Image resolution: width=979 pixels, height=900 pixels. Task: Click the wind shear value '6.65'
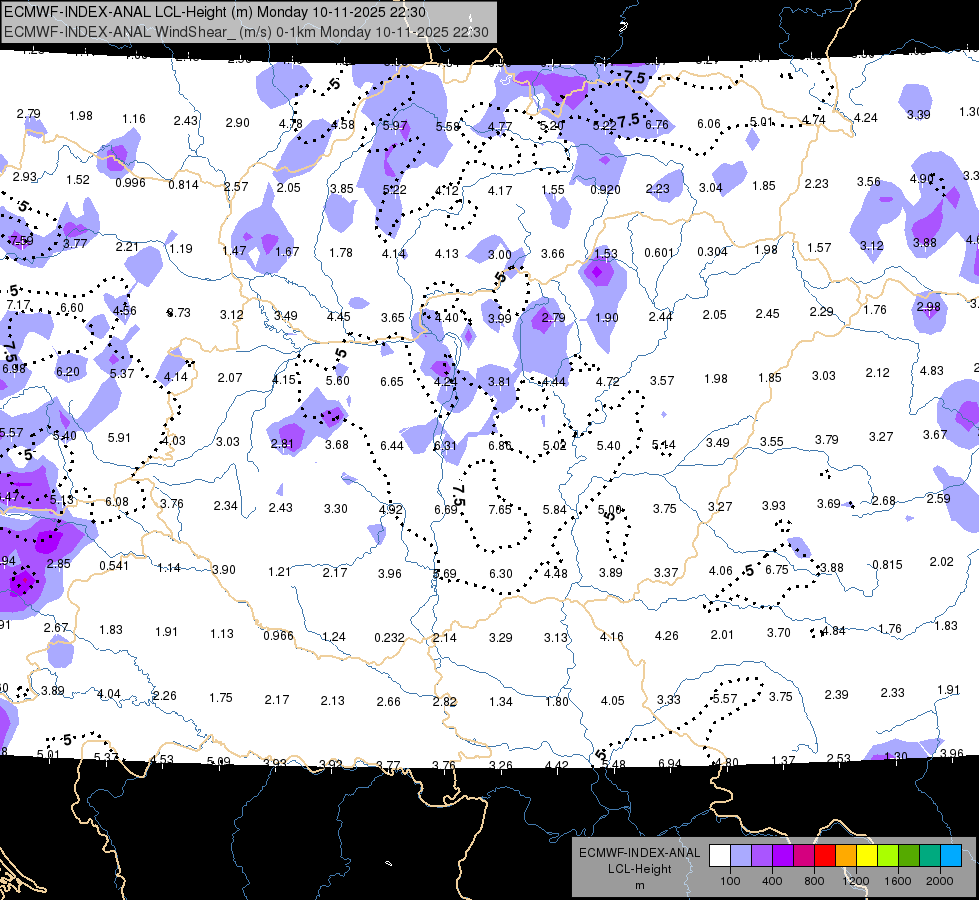(391, 382)
